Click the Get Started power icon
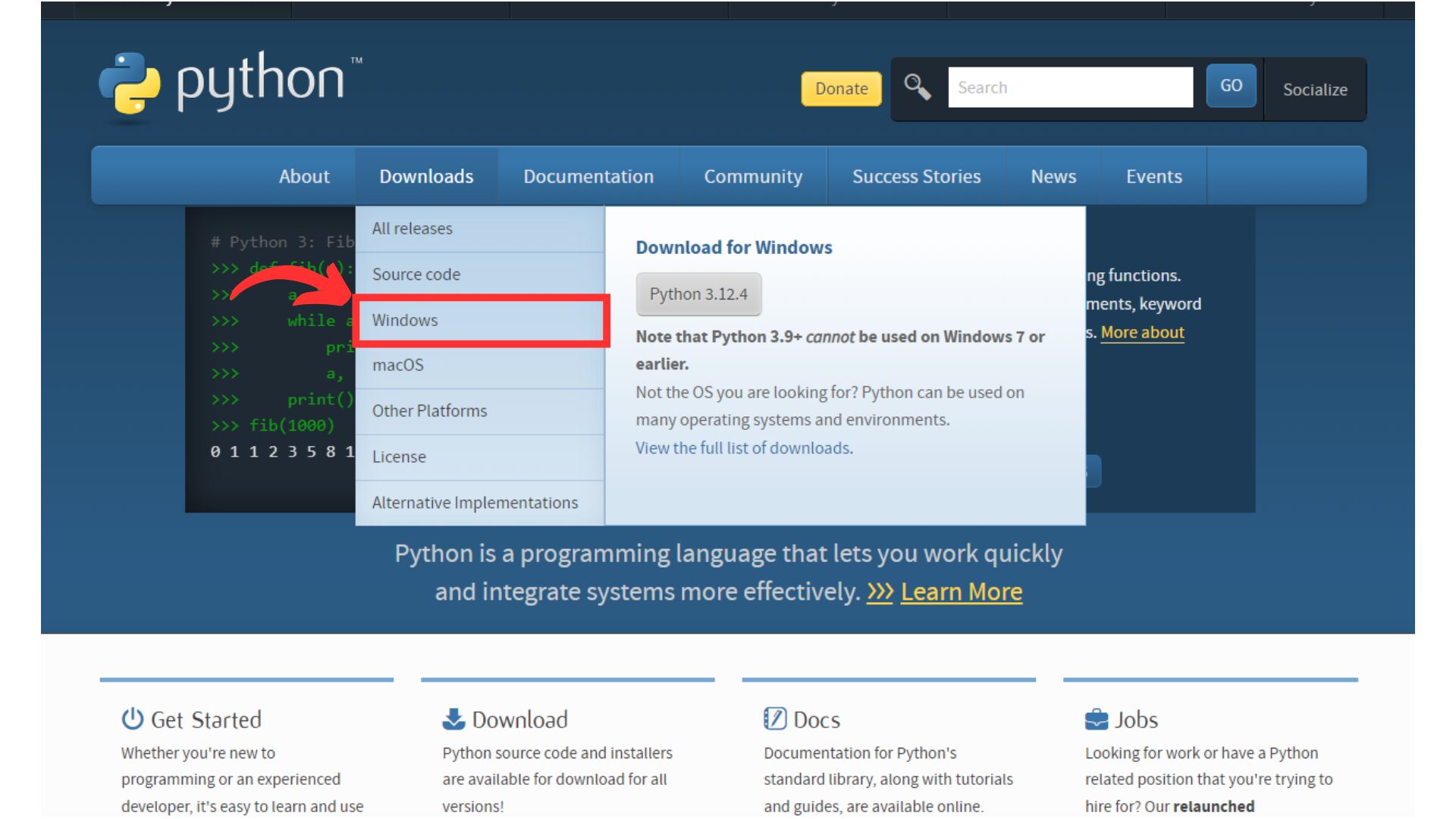The image size is (1456, 819). tap(133, 718)
